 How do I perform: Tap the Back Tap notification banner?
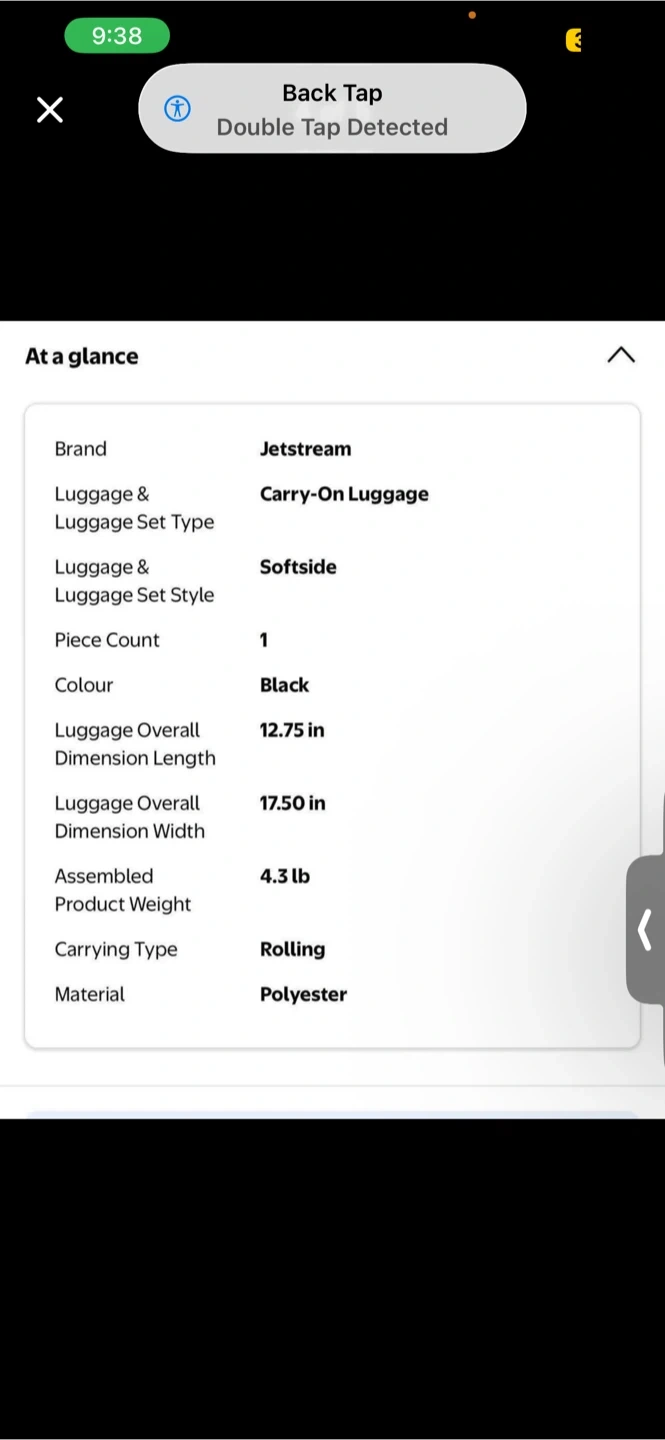click(x=332, y=109)
